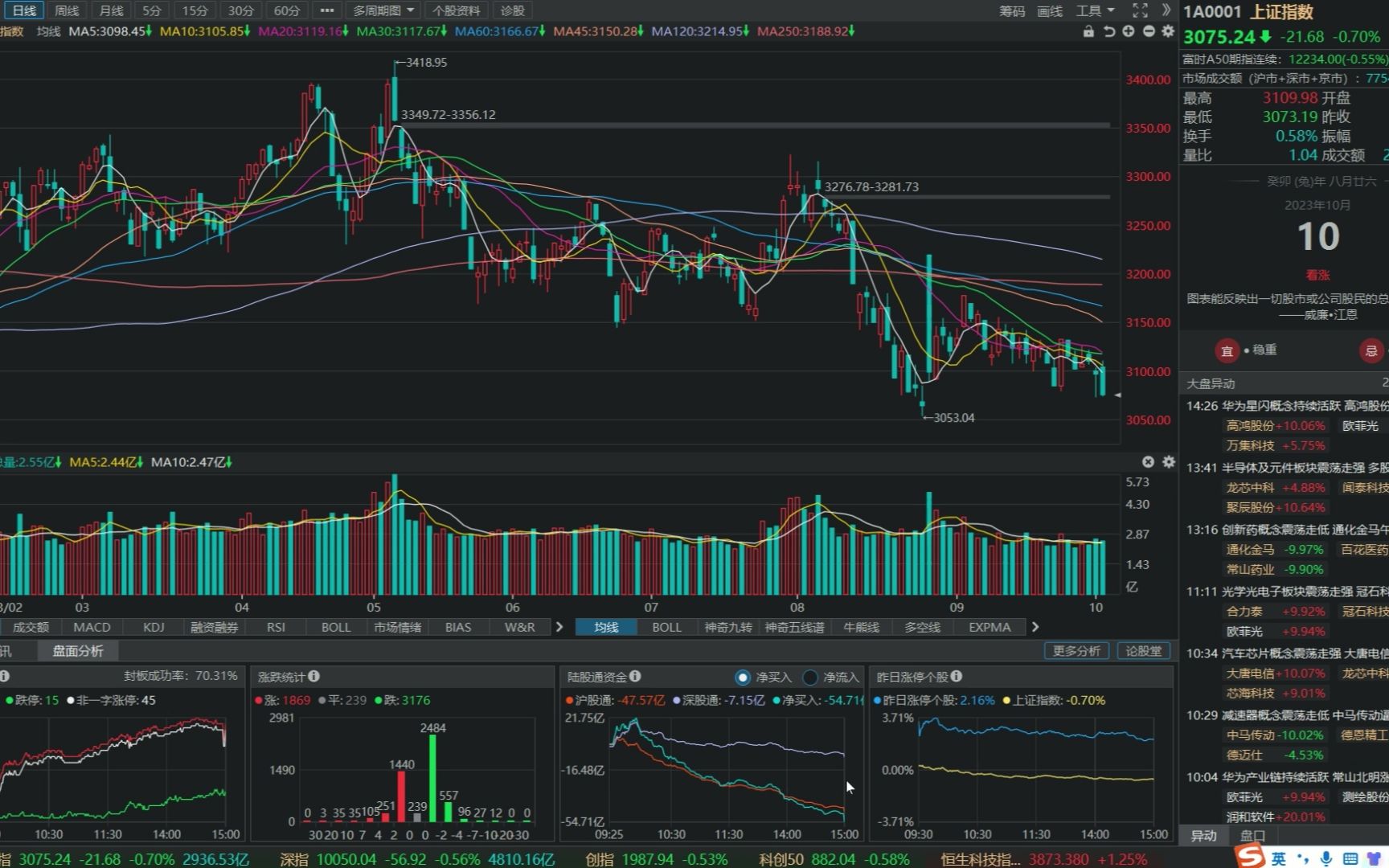Image resolution: width=1389 pixels, height=868 pixels.
Task: Switch to 周线 period tab
Action: pos(67,10)
